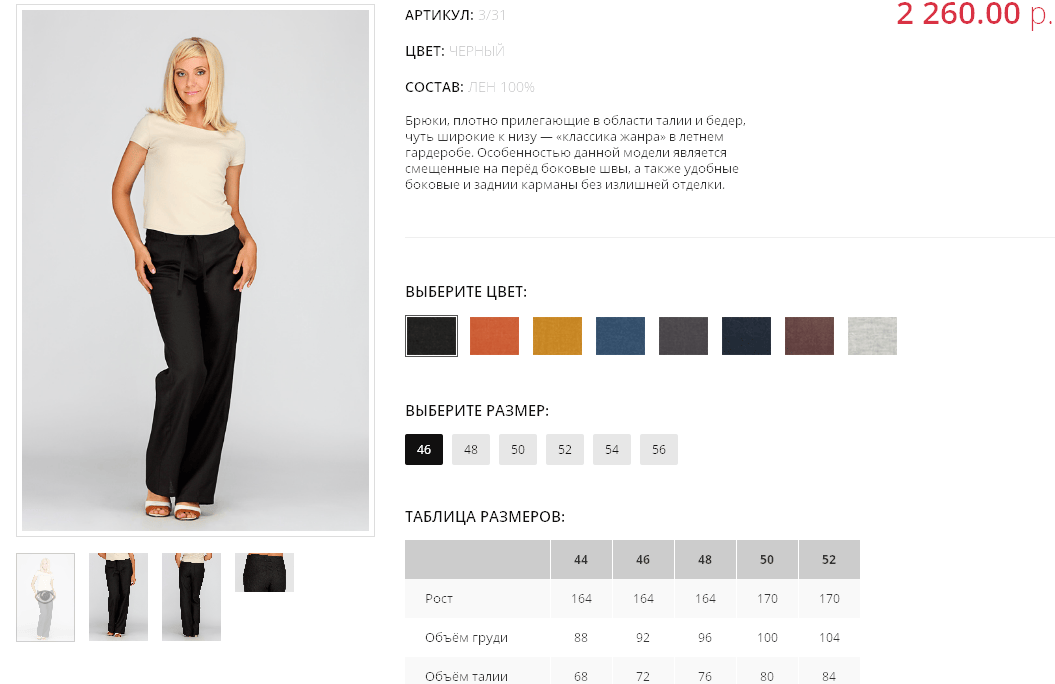The image size is (1055, 684).
Task: Select the black color swatch
Action: (x=431, y=336)
